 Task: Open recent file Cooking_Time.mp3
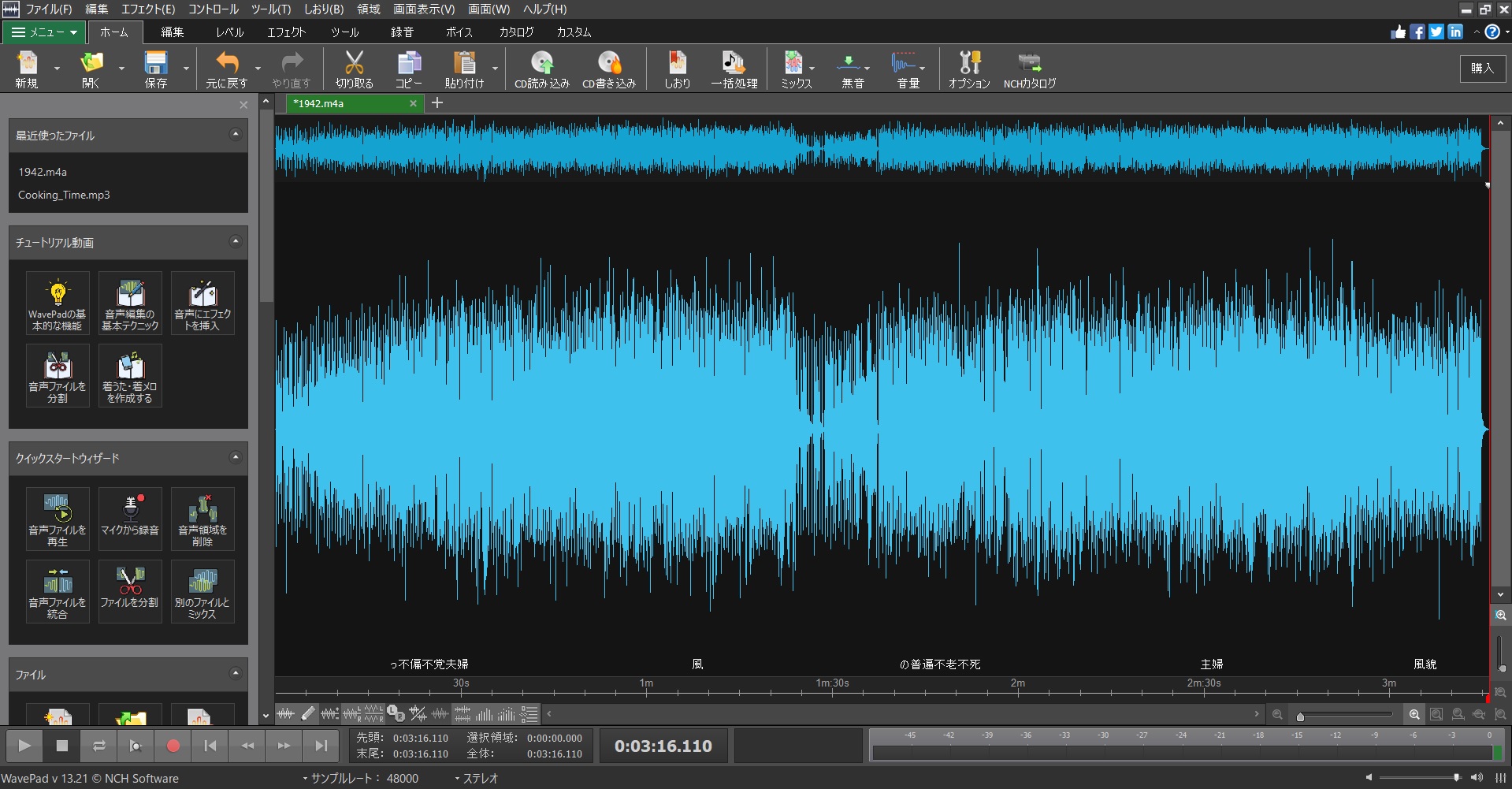point(64,195)
